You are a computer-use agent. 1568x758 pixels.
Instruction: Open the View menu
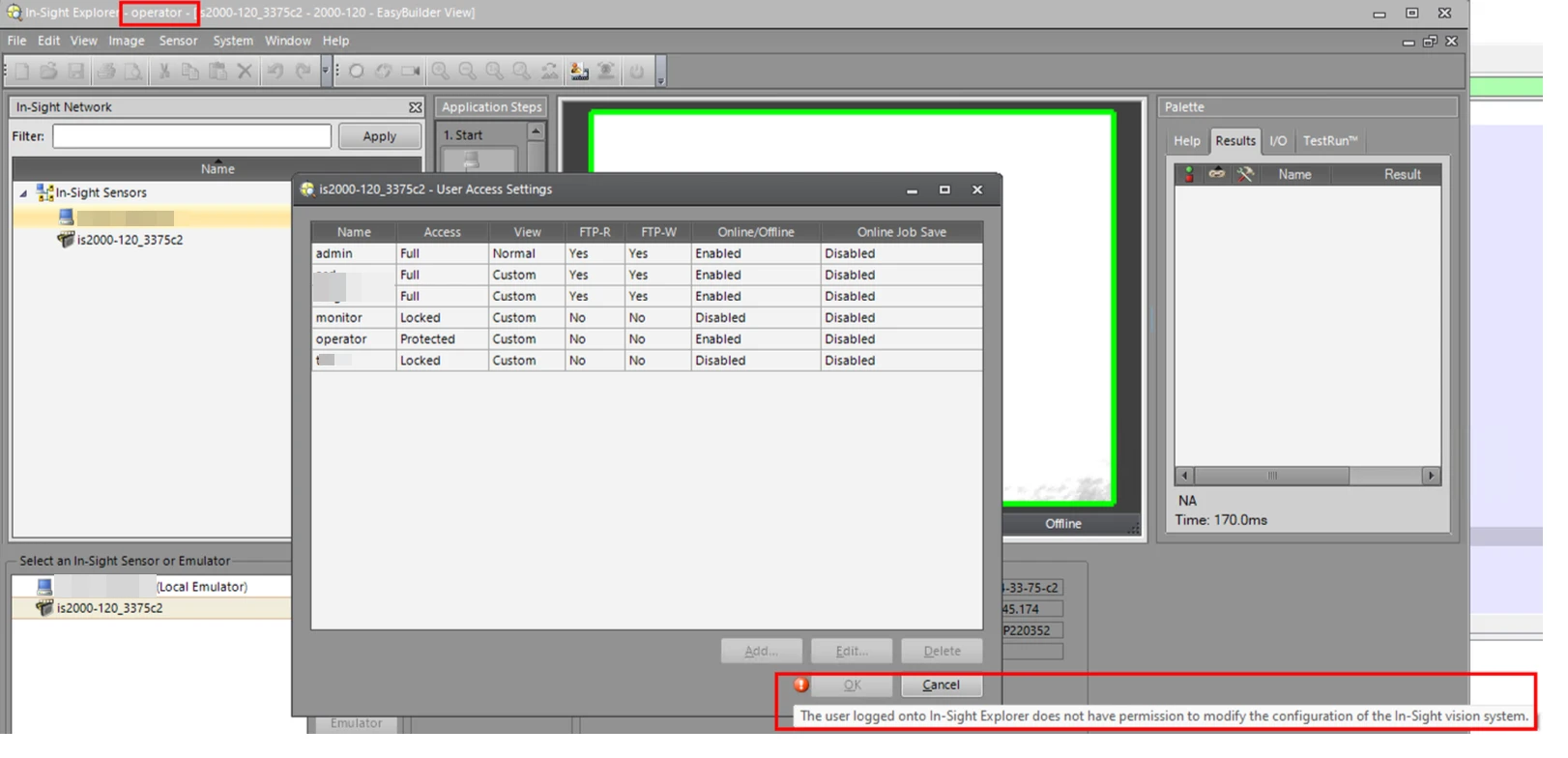point(83,41)
